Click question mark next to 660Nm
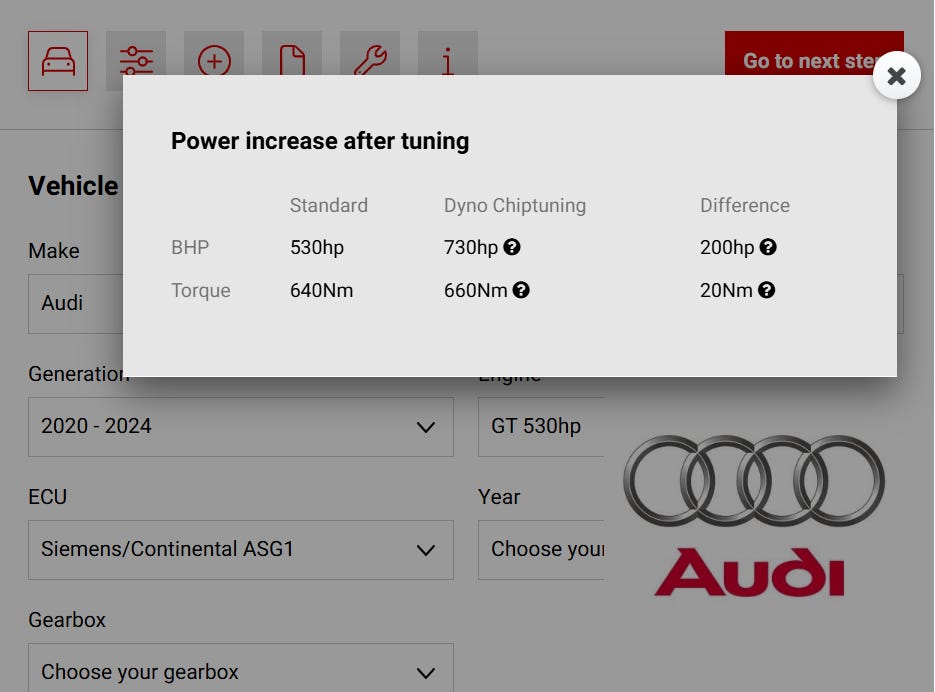935x692 pixels. tap(521, 290)
